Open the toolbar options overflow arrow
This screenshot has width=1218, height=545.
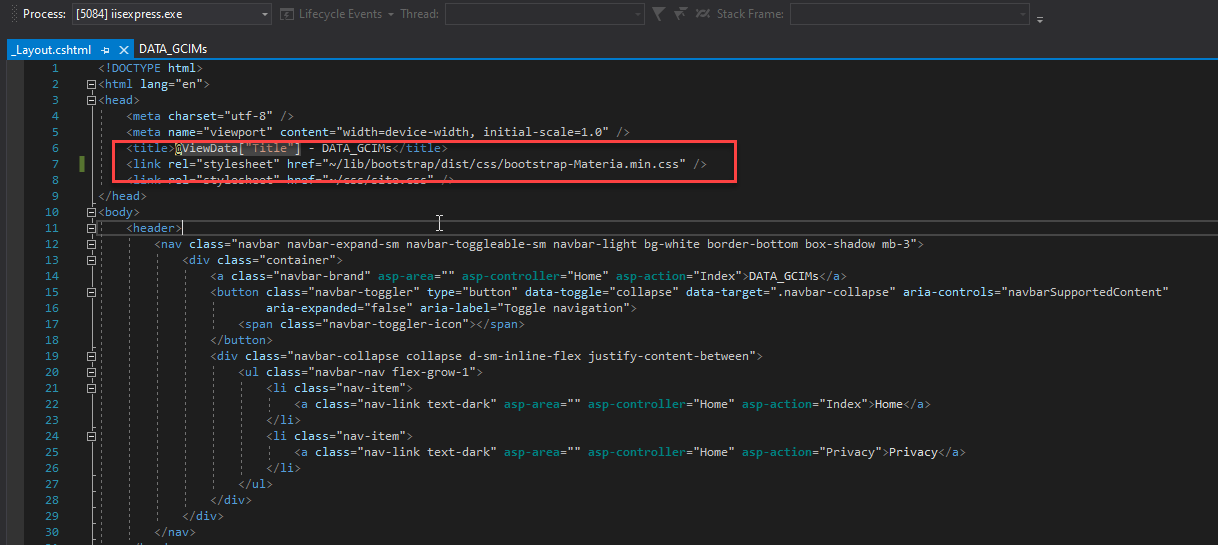click(x=1040, y=18)
